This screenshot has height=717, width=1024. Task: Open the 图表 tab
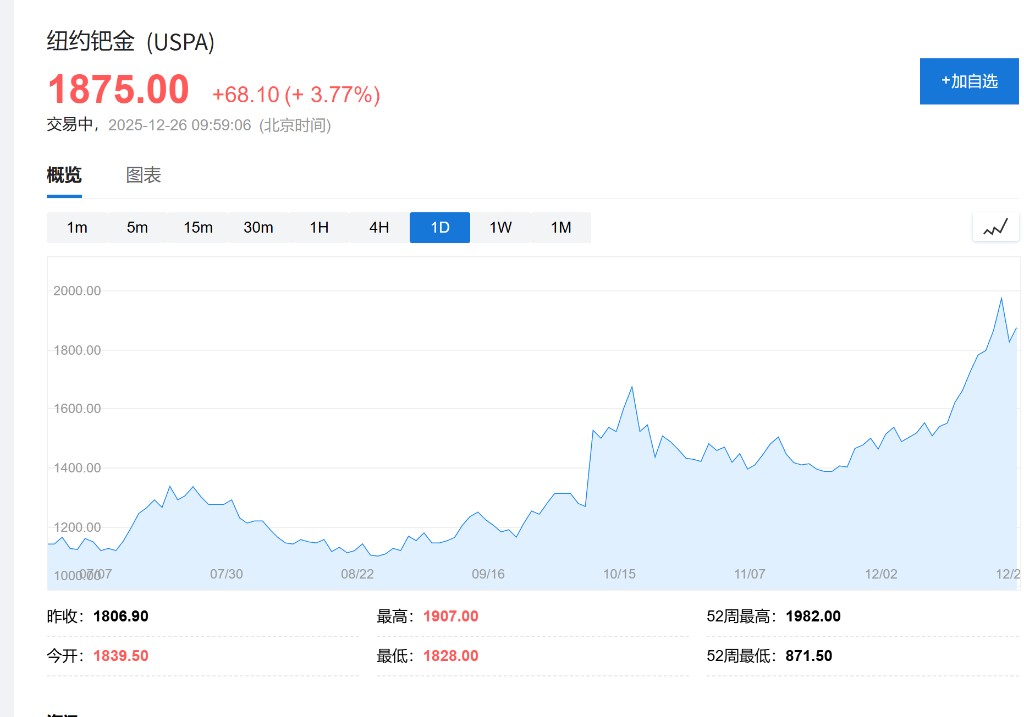click(143, 176)
